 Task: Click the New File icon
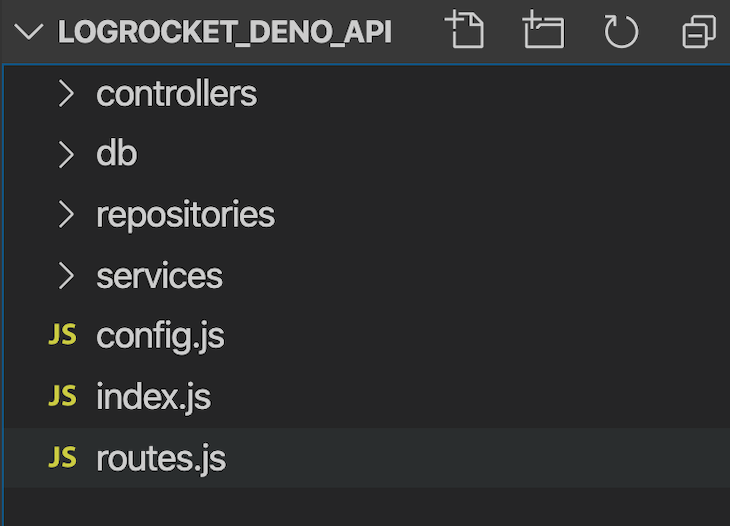[x=465, y=30]
